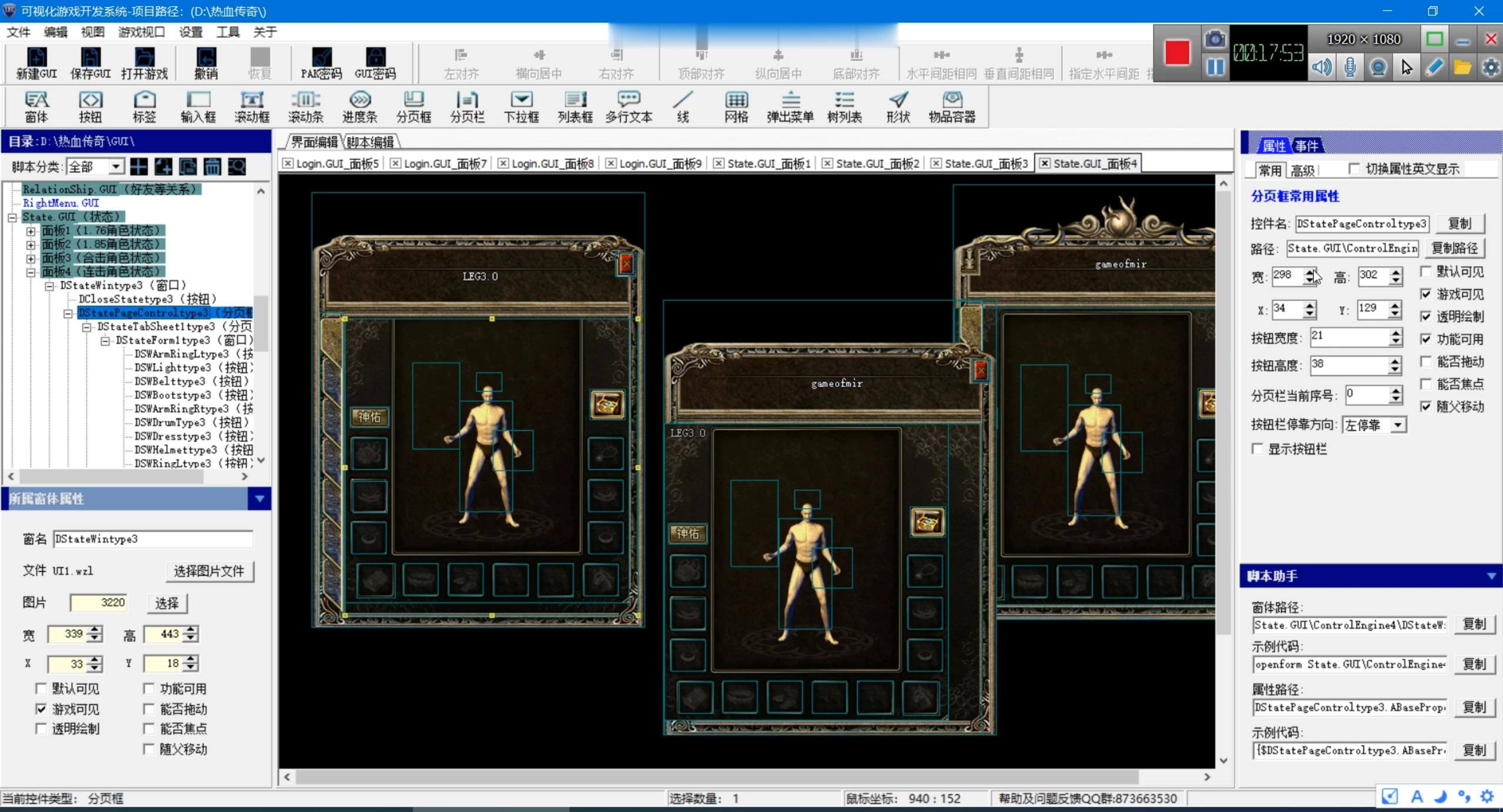Select the 分页框 control tool

coord(414,106)
